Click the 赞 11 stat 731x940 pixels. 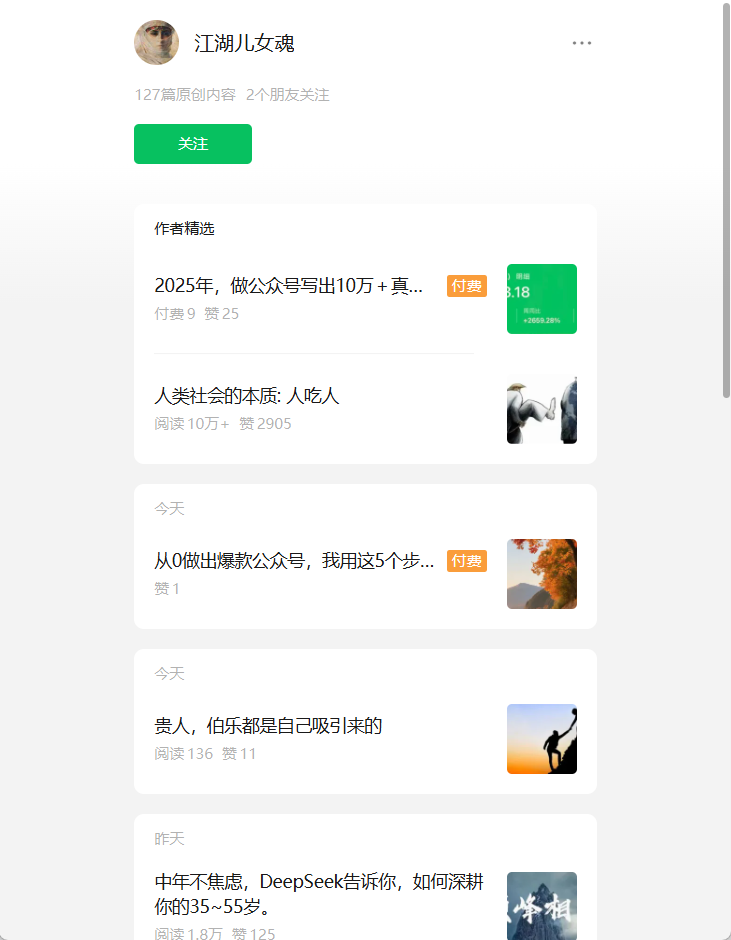coord(239,754)
